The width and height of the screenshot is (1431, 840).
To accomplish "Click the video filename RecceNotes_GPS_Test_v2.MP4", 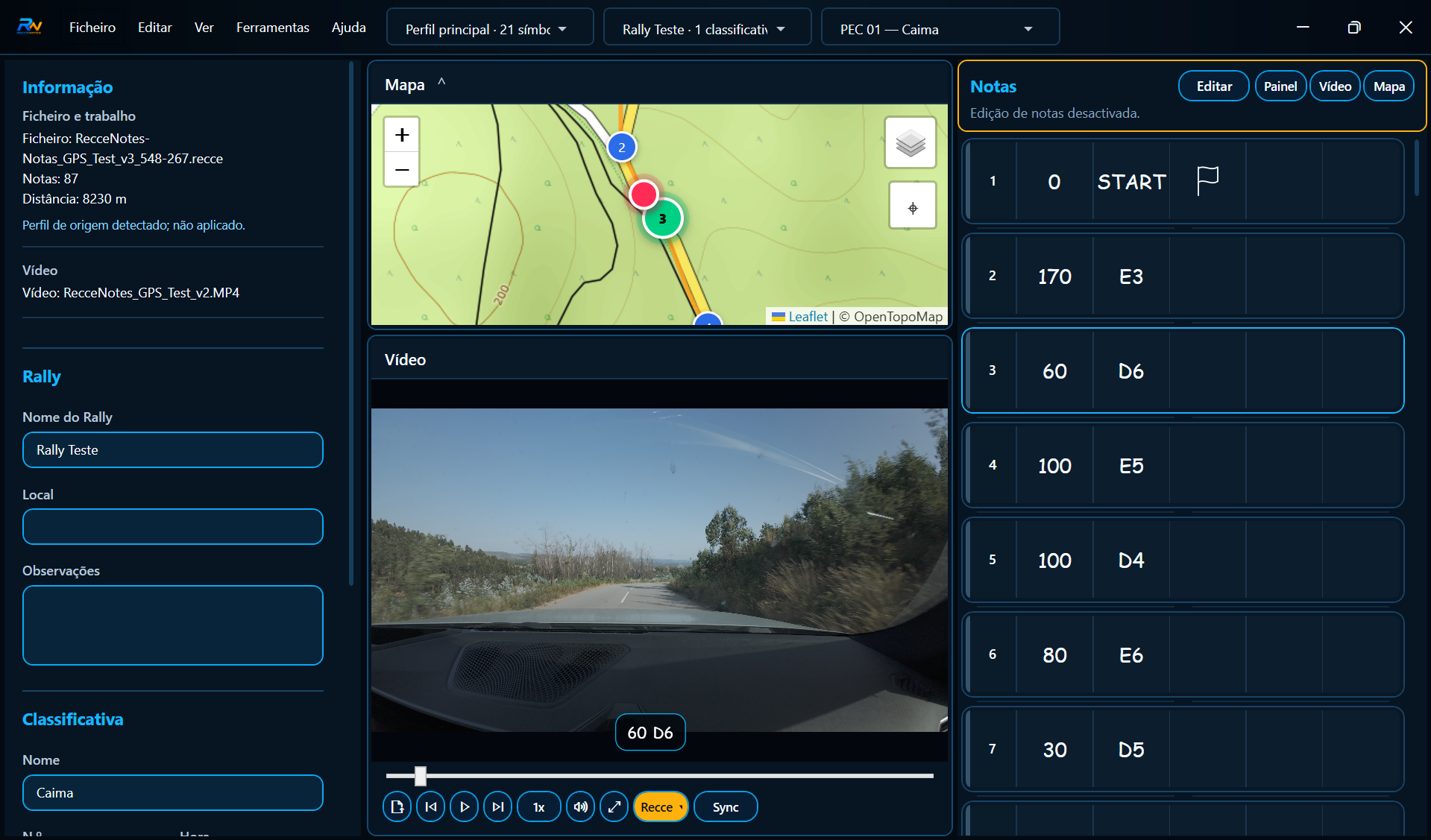I will coord(151,293).
